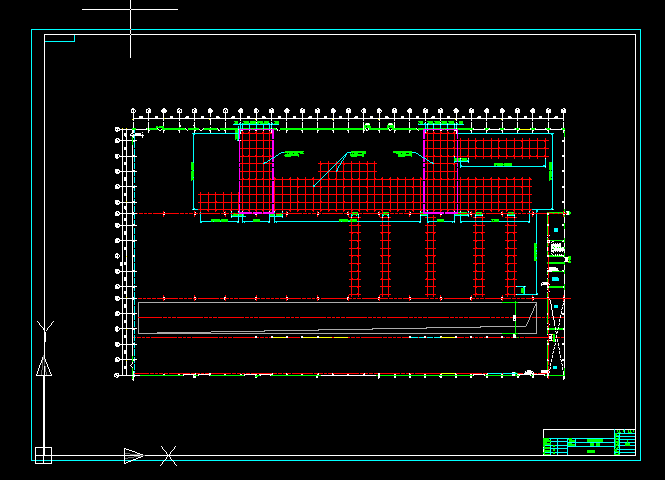Click the UCS Y-axis arrowhead

pyautogui.click(x=43, y=366)
